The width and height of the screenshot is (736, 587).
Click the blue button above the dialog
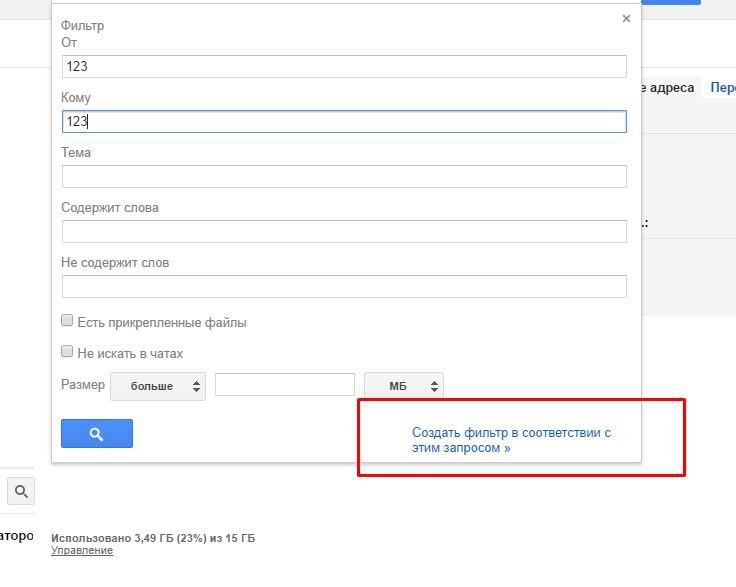pos(670,2)
